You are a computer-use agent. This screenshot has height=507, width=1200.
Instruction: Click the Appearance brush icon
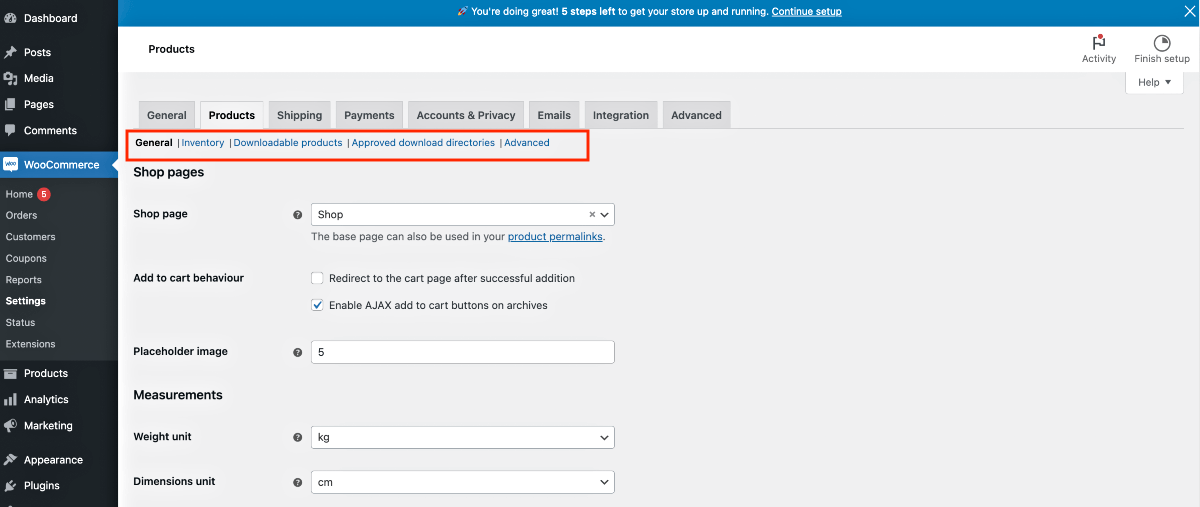point(11,460)
